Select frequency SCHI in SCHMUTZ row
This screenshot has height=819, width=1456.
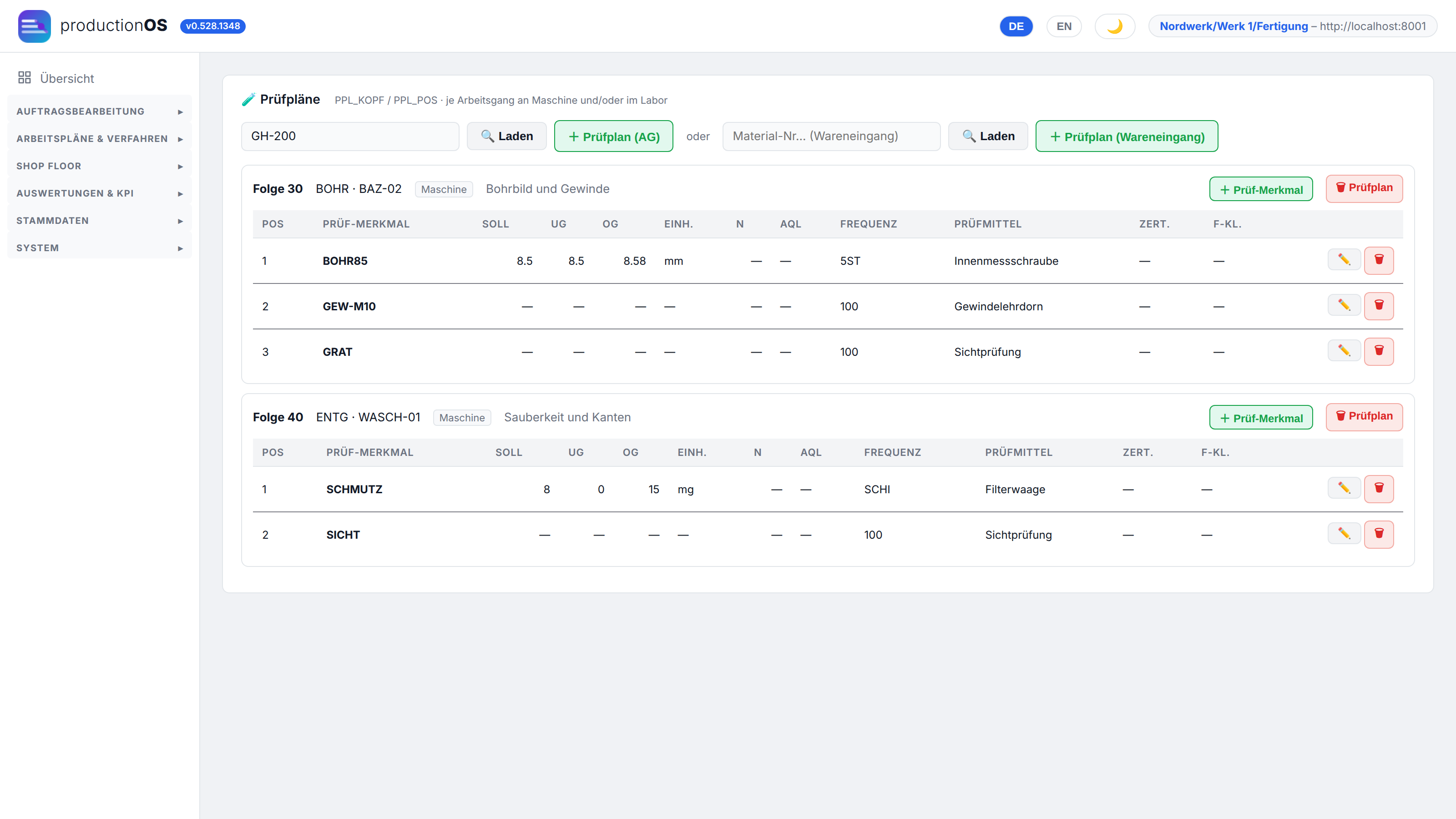tap(877, 489)
